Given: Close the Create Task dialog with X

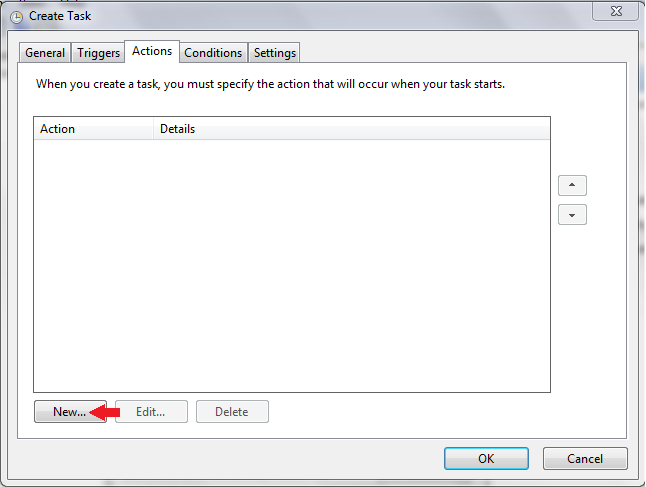Looking at the screenshot, I should [616, 11].
